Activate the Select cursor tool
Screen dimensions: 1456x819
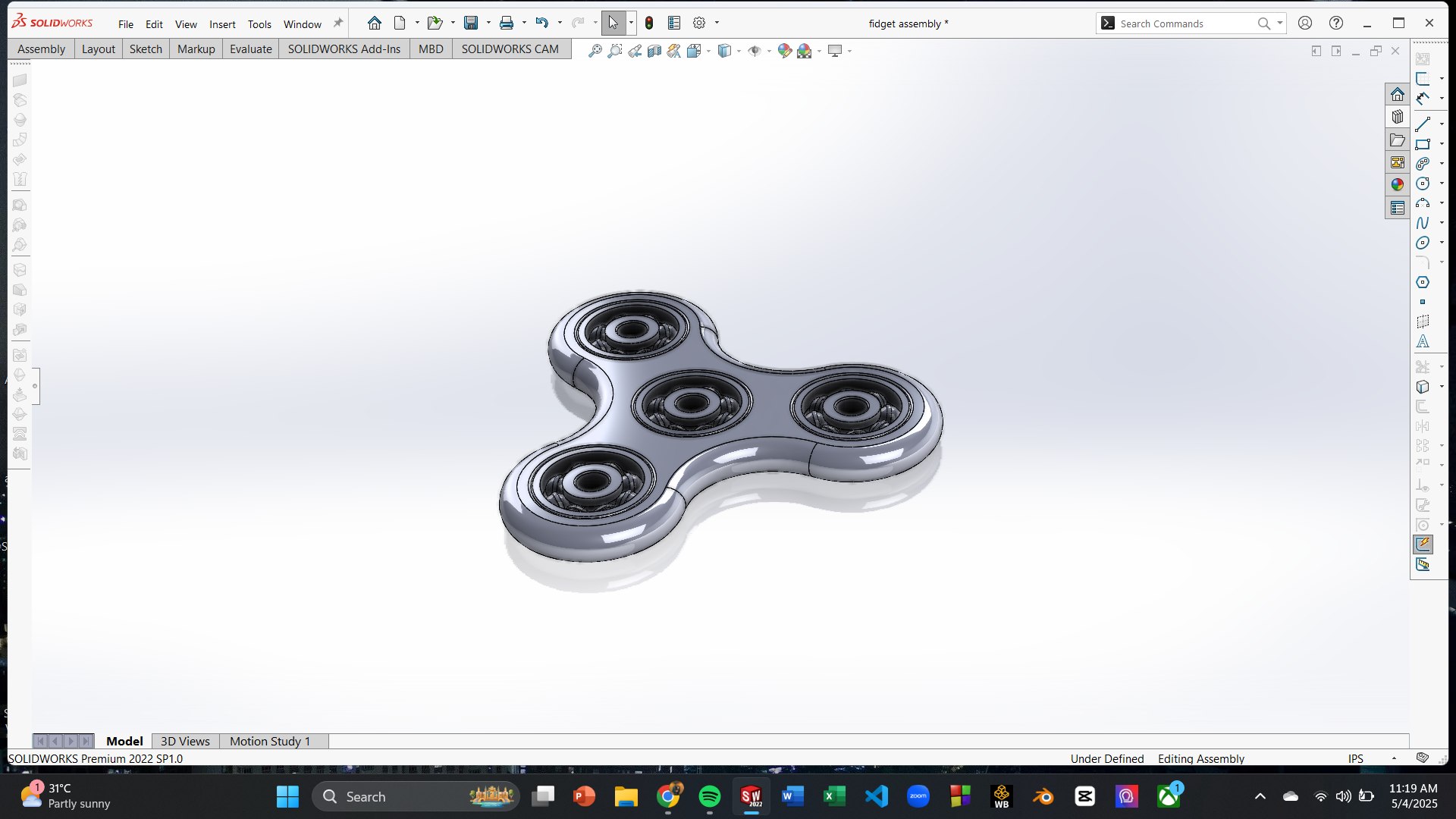[613, 24]
